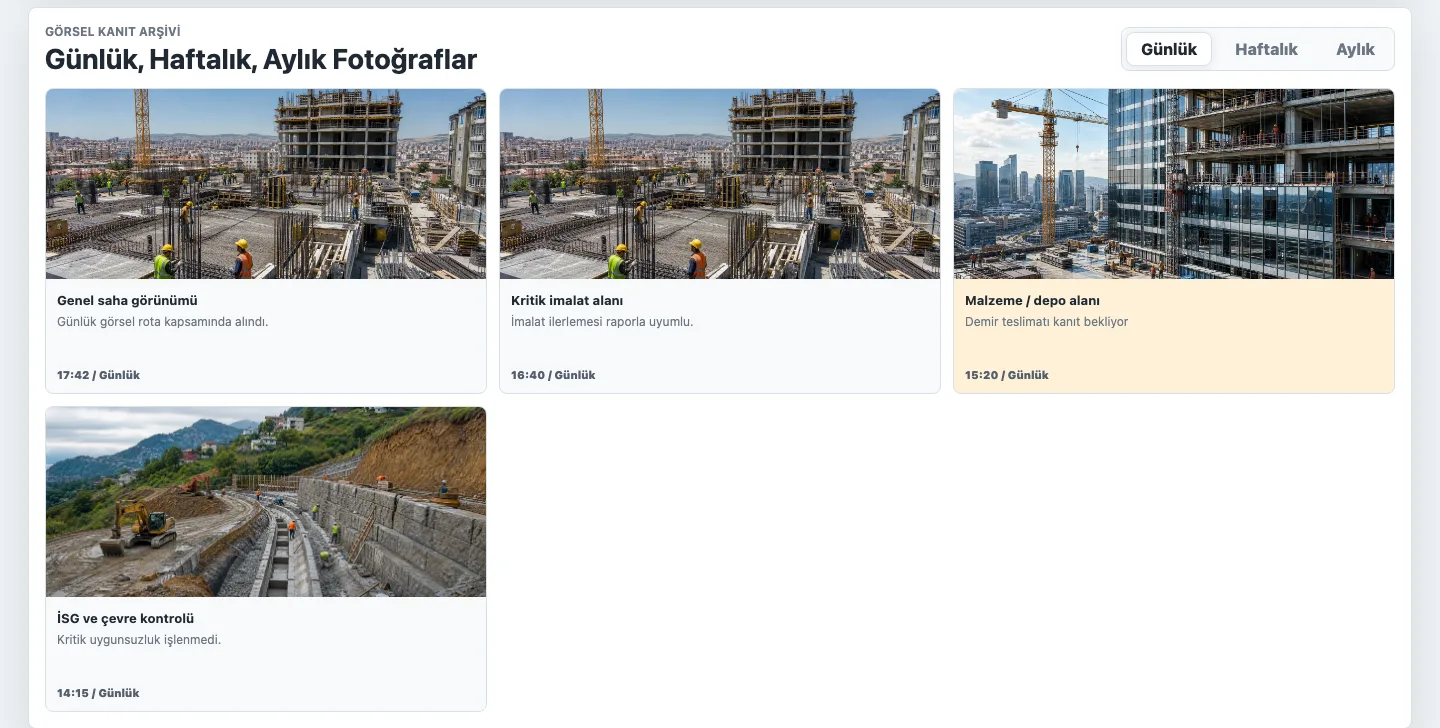
Task: Click the title 'Malzeme / depo alanı'
Action: tap(1032, 300)
